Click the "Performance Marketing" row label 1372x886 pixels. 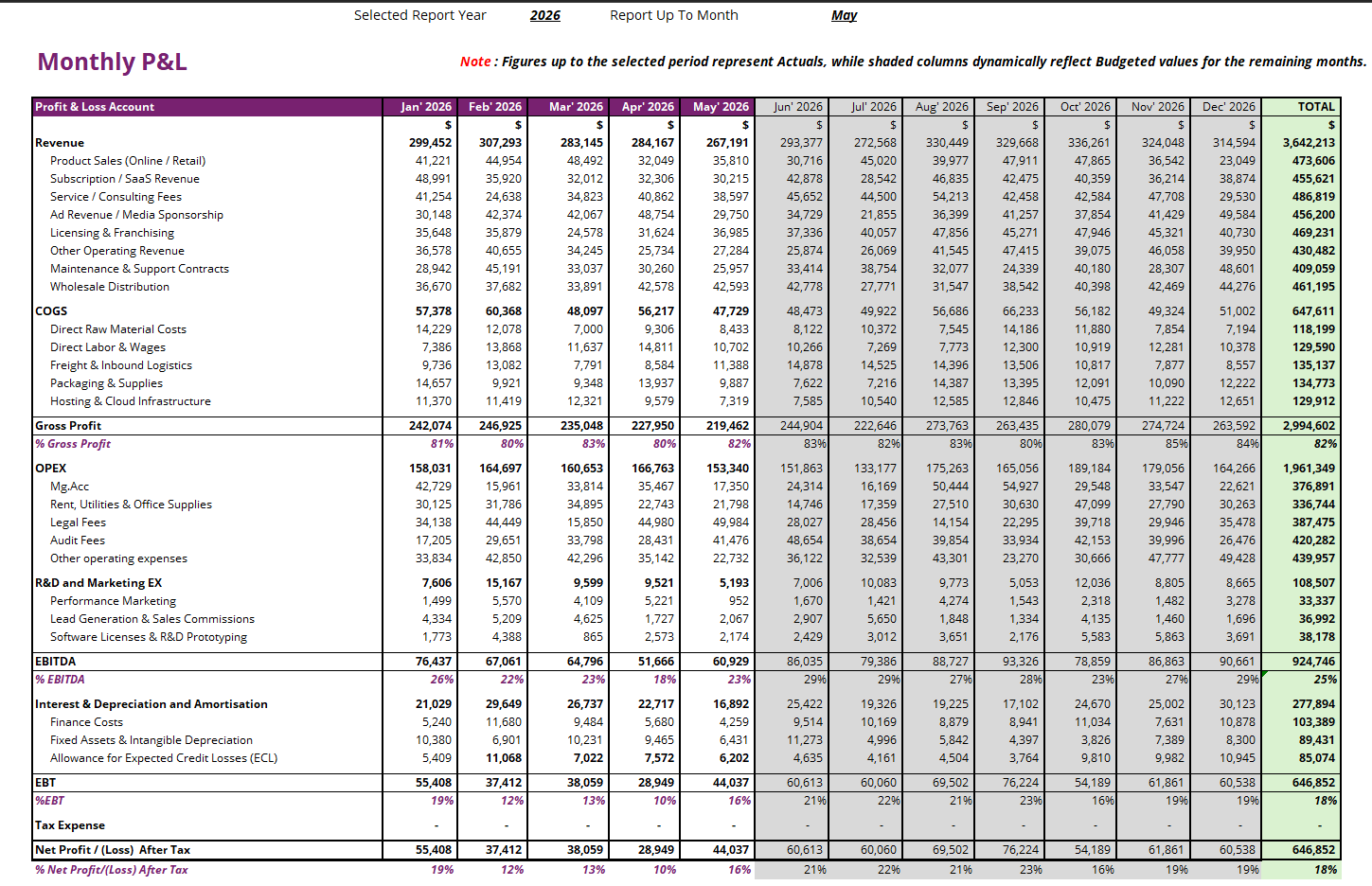[x=113, y=601]
